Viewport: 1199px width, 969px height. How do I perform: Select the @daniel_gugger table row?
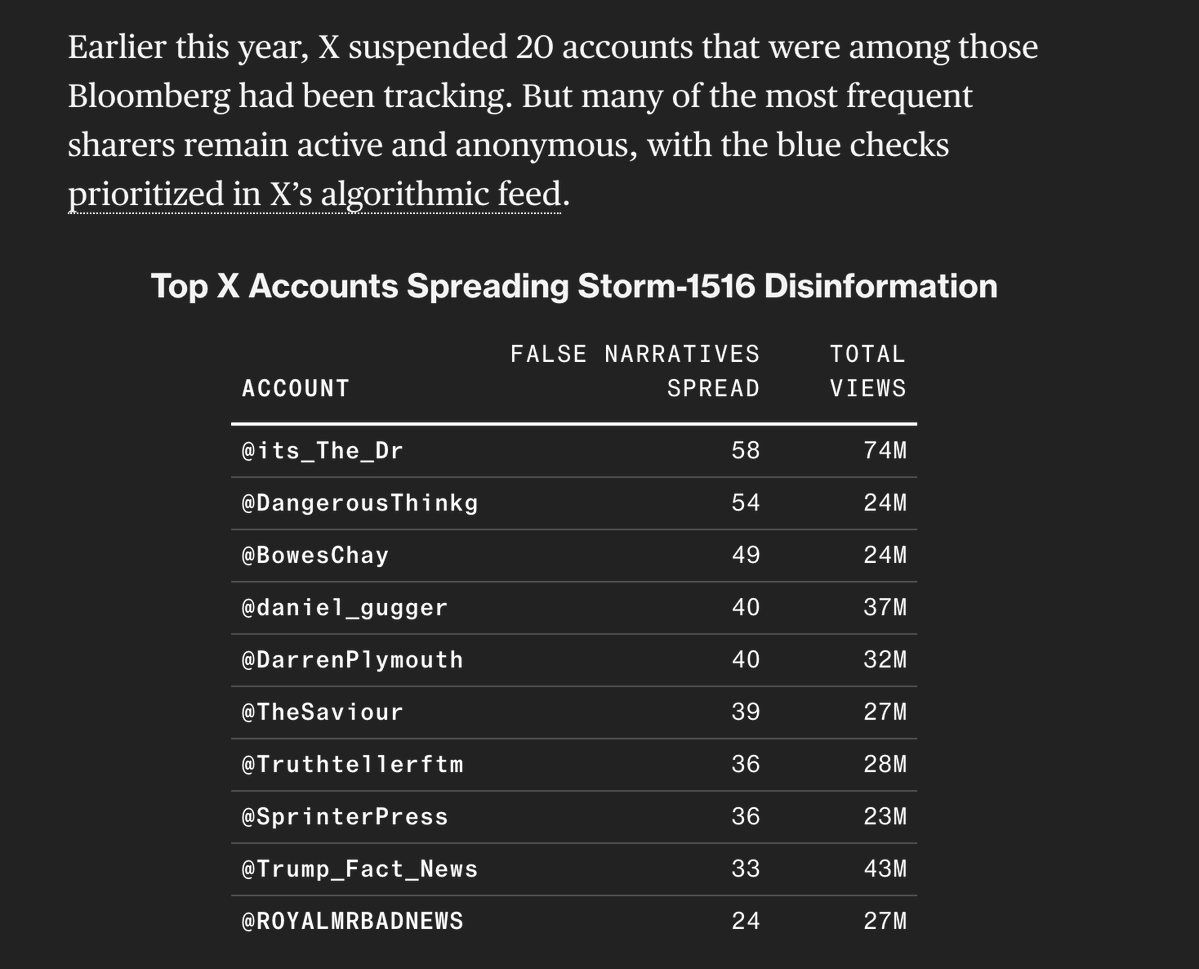[574, 608]
